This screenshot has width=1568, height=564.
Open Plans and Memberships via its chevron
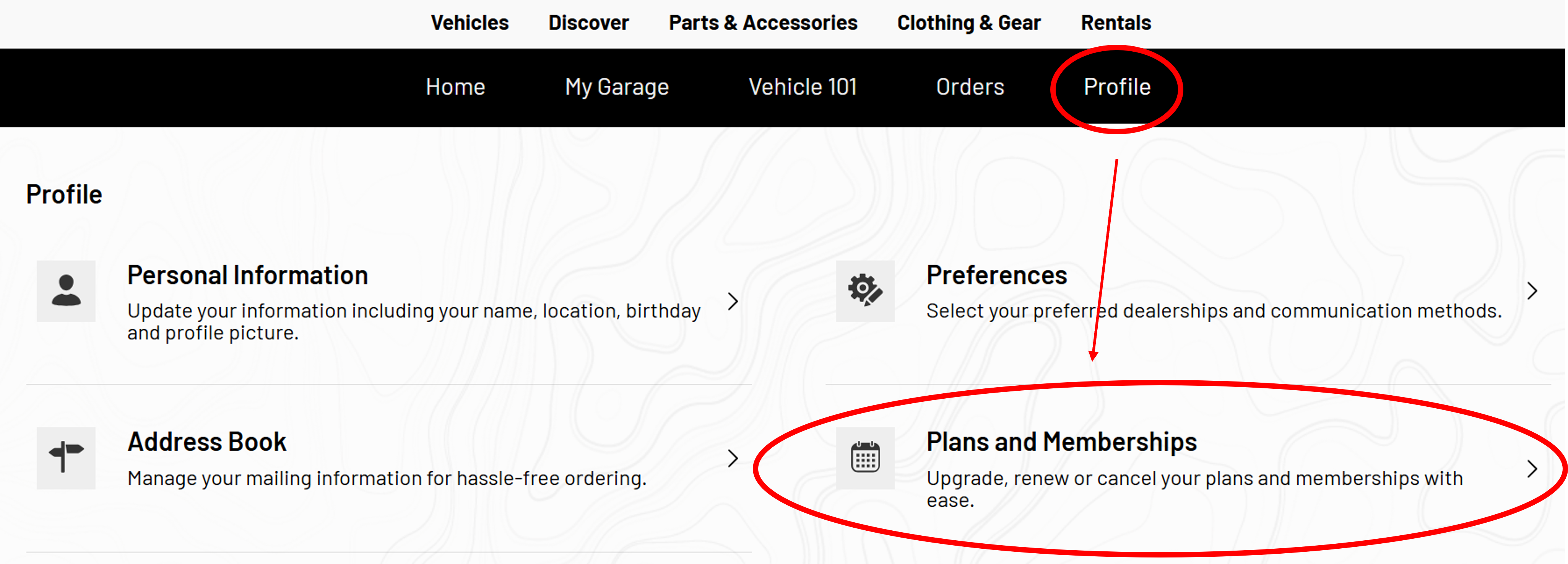tap(1532, 468)
